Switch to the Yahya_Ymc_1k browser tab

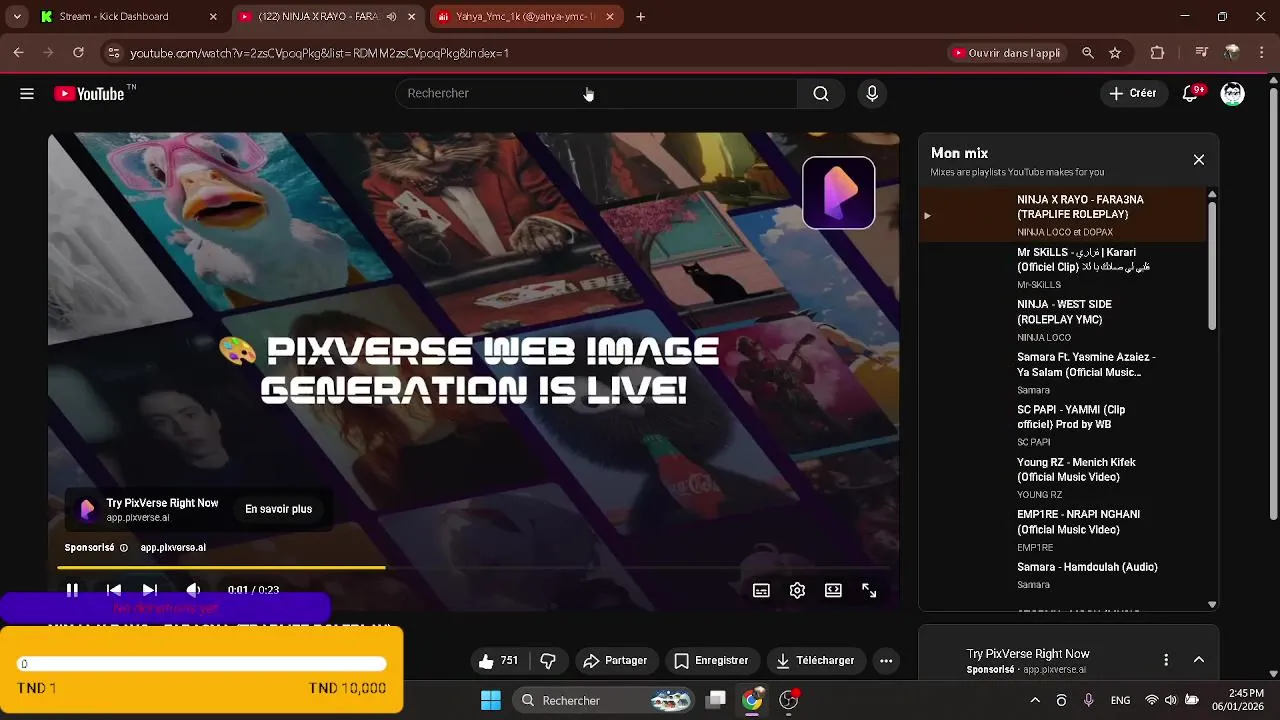[x=527, y=16]
